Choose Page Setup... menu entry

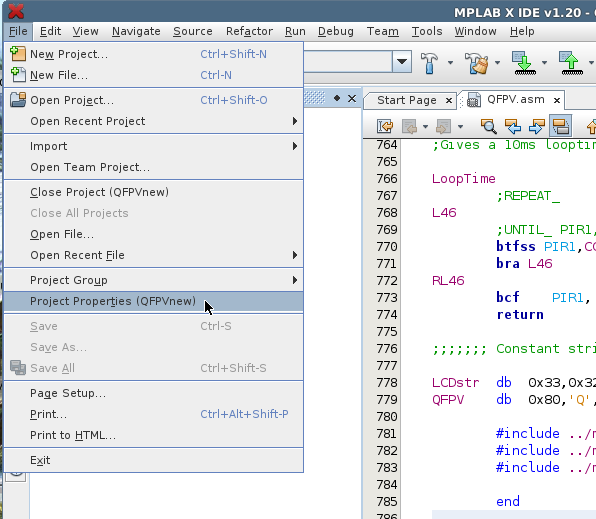point(154,393)
